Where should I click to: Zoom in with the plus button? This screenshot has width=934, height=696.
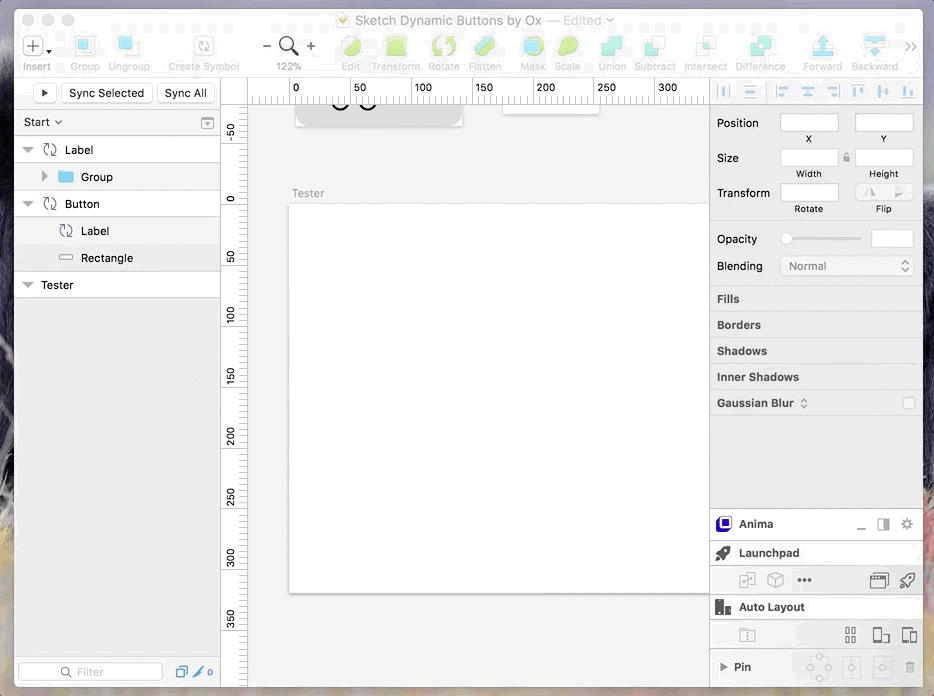point(311,46)
